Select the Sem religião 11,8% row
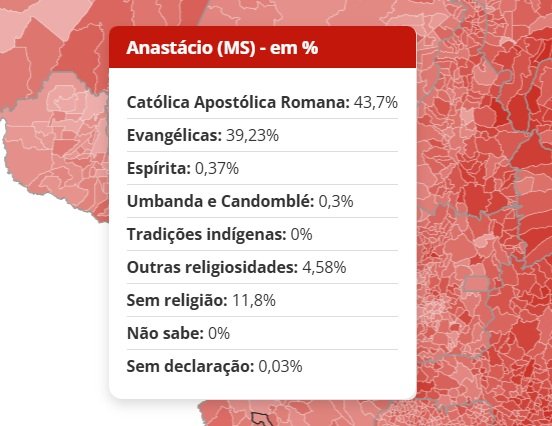 (262, 300)
